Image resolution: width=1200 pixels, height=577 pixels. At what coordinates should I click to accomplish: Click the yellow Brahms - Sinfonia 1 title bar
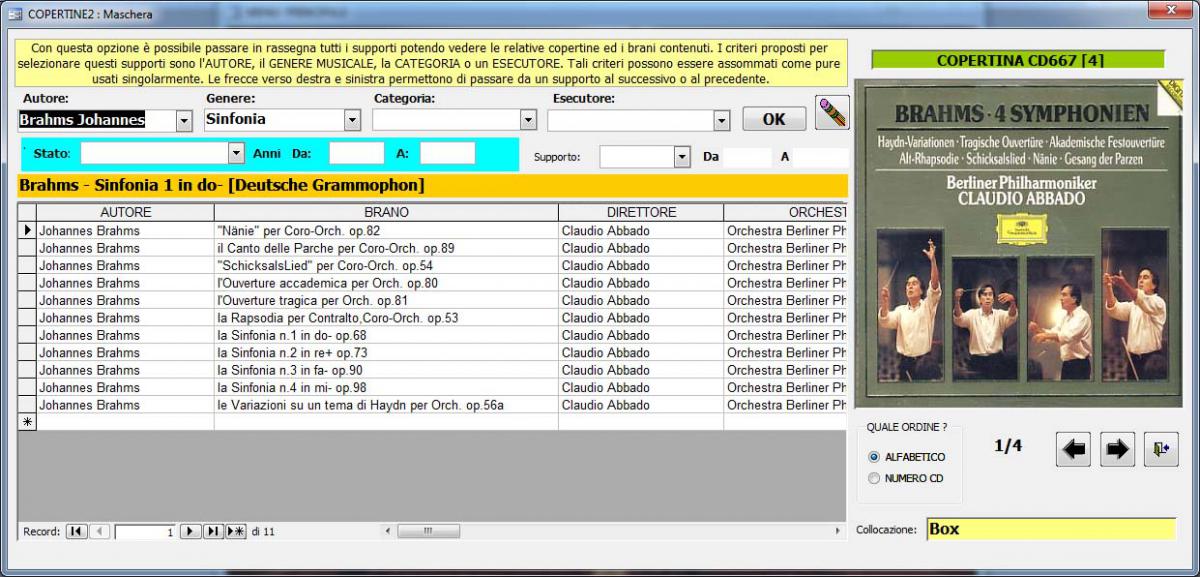coord(432,185)
